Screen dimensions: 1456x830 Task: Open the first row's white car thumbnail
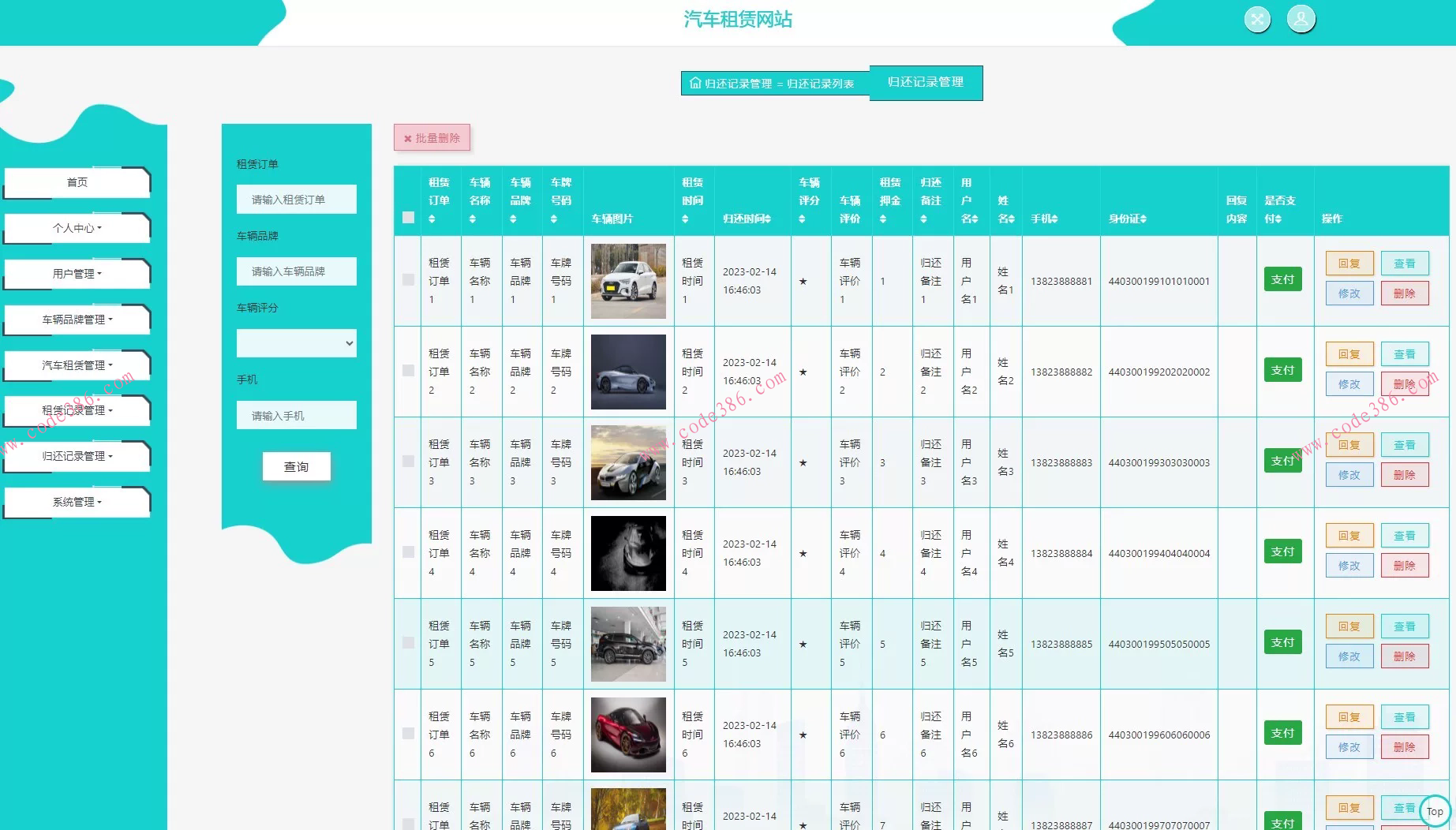[x=628, y=281]
